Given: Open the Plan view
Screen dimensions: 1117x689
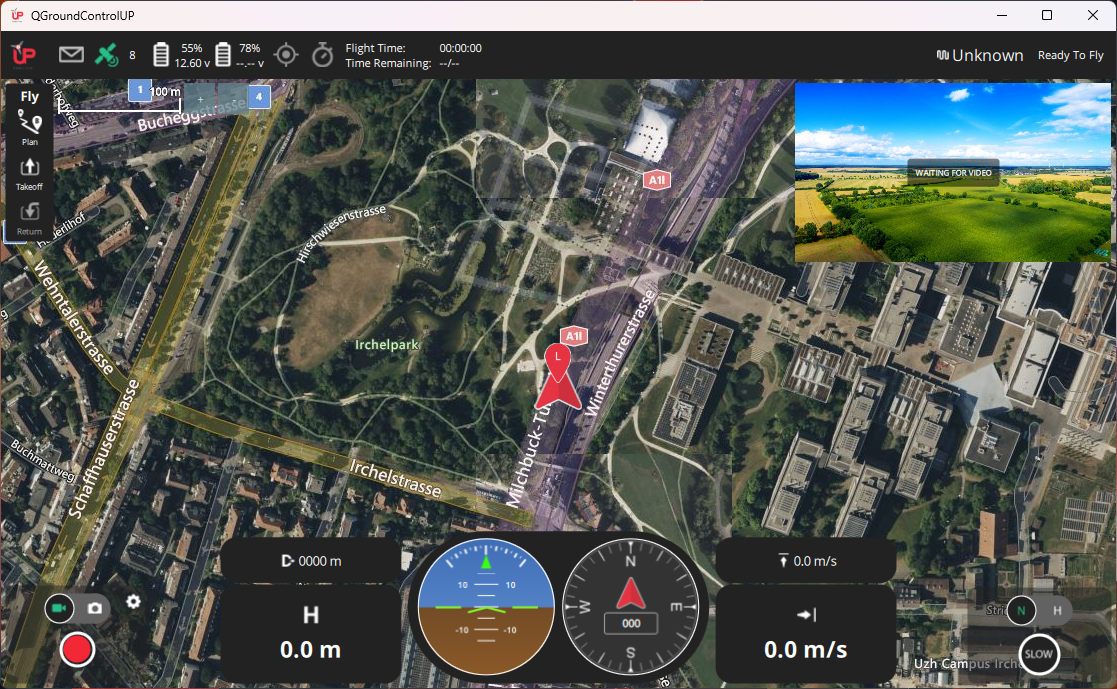Looking at the screenshot, I should [30, 127].
